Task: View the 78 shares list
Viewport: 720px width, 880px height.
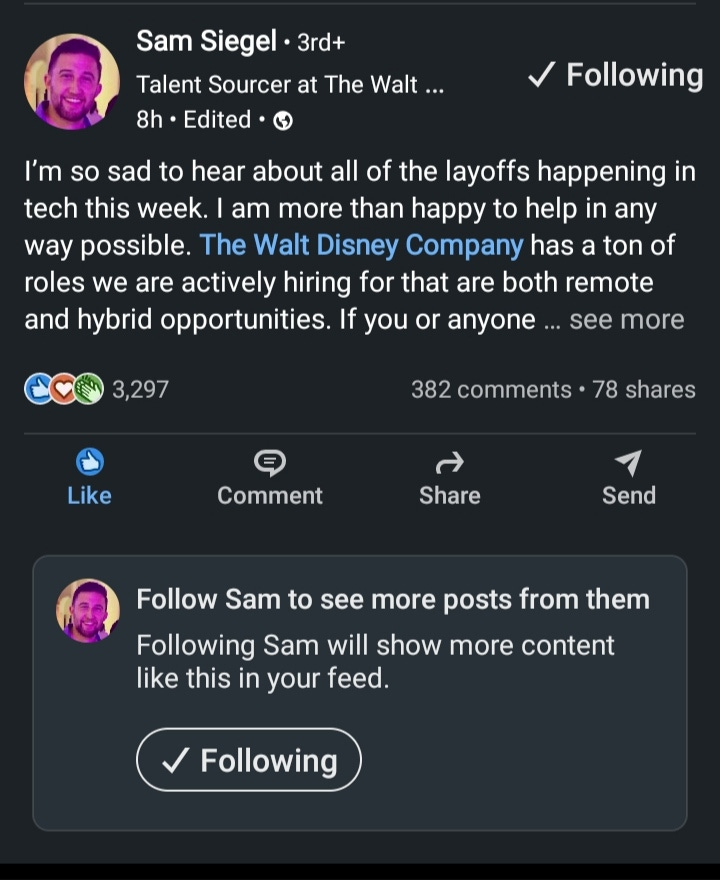Action: click(644, 389)
